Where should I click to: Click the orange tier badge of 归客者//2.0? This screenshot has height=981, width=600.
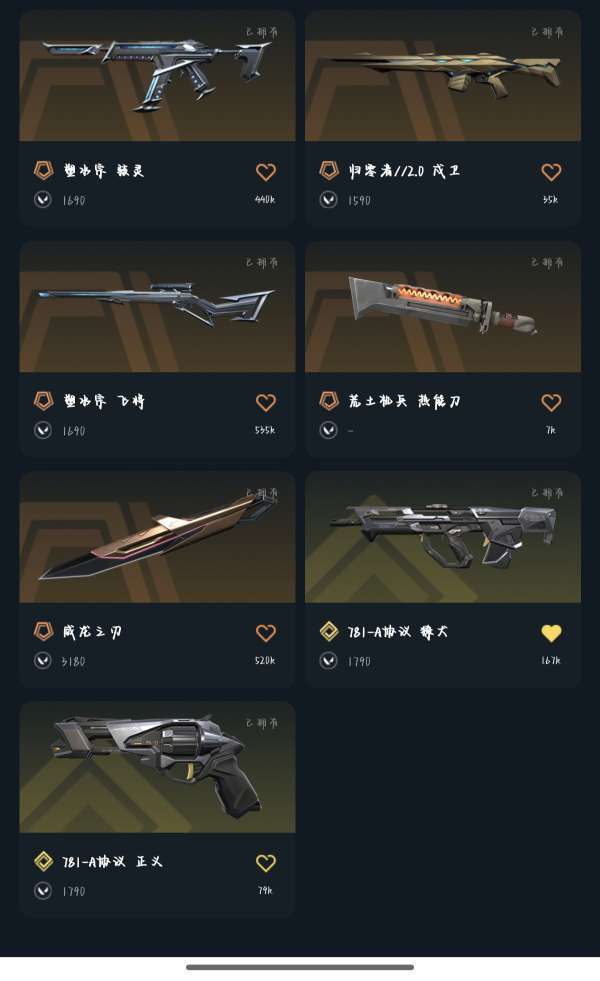click(329, 170)
